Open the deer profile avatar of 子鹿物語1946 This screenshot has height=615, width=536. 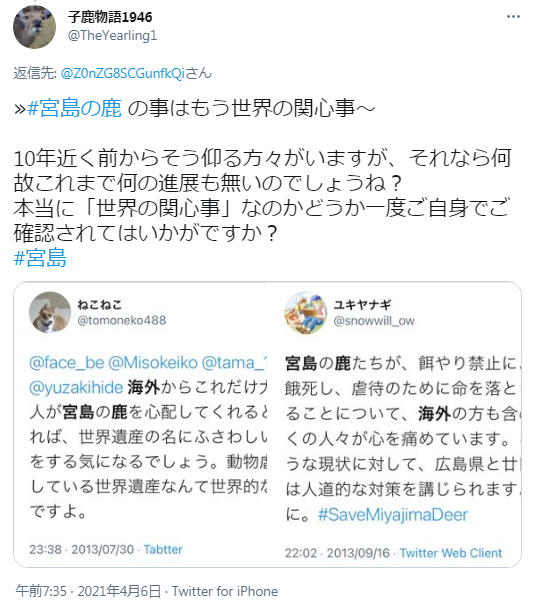[x=35, y=27]
